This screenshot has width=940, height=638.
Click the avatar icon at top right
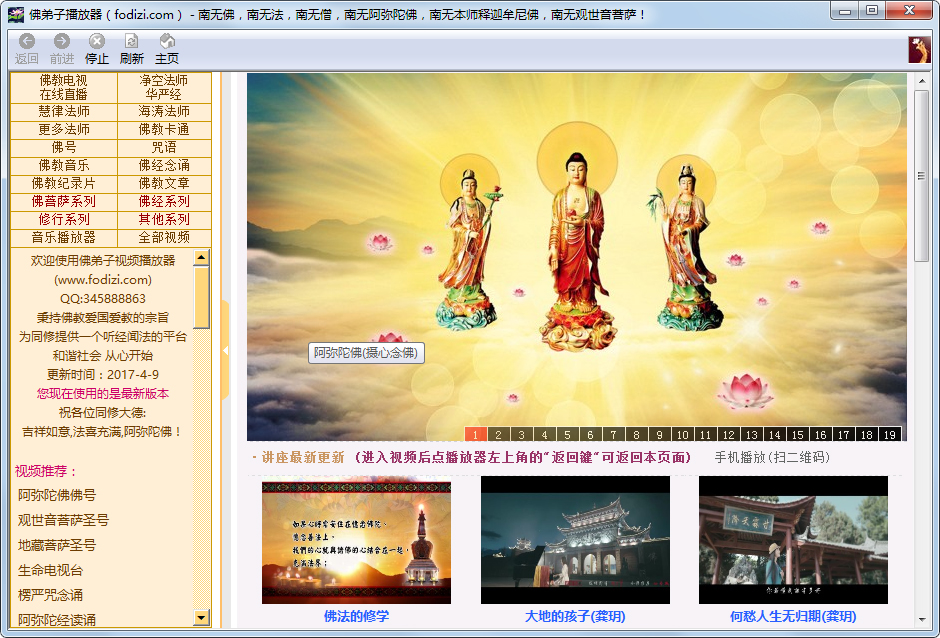click(x=919, y=50)
